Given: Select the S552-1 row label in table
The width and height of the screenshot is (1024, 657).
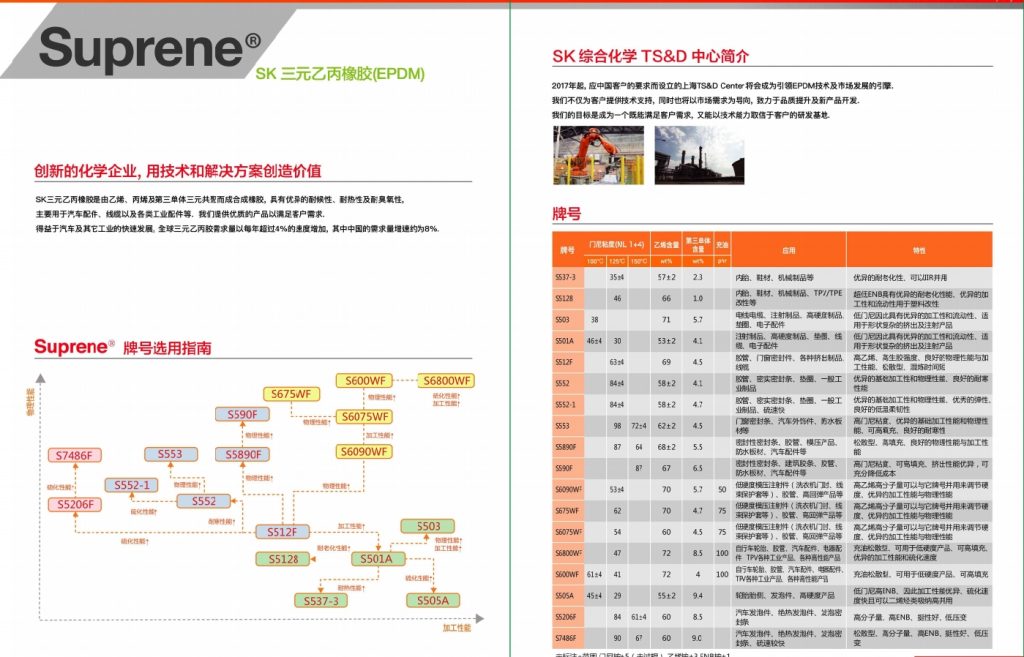Looking at the screenshot, I should 566,404.
